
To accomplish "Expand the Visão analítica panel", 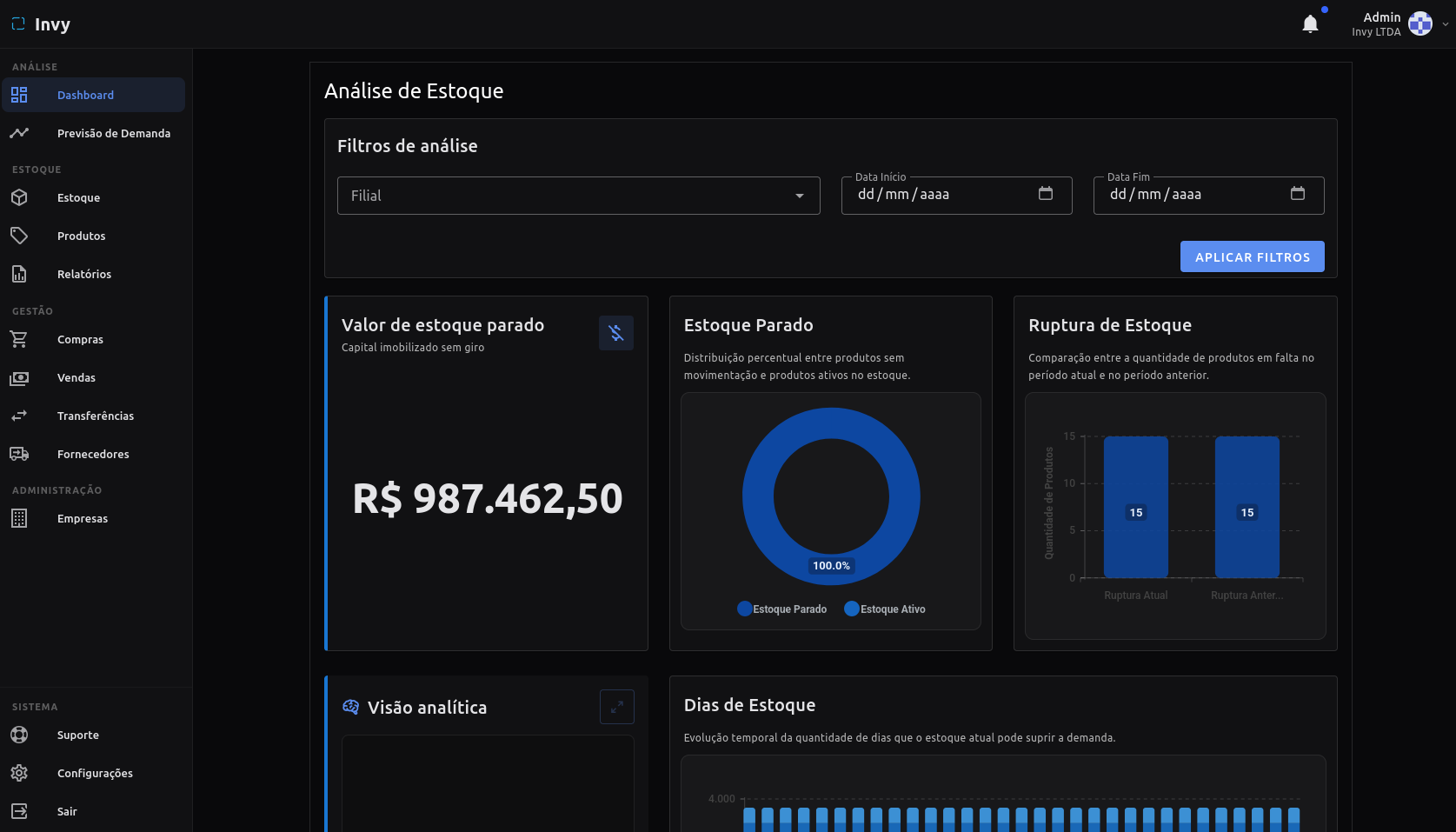I will tap(616, 707).
